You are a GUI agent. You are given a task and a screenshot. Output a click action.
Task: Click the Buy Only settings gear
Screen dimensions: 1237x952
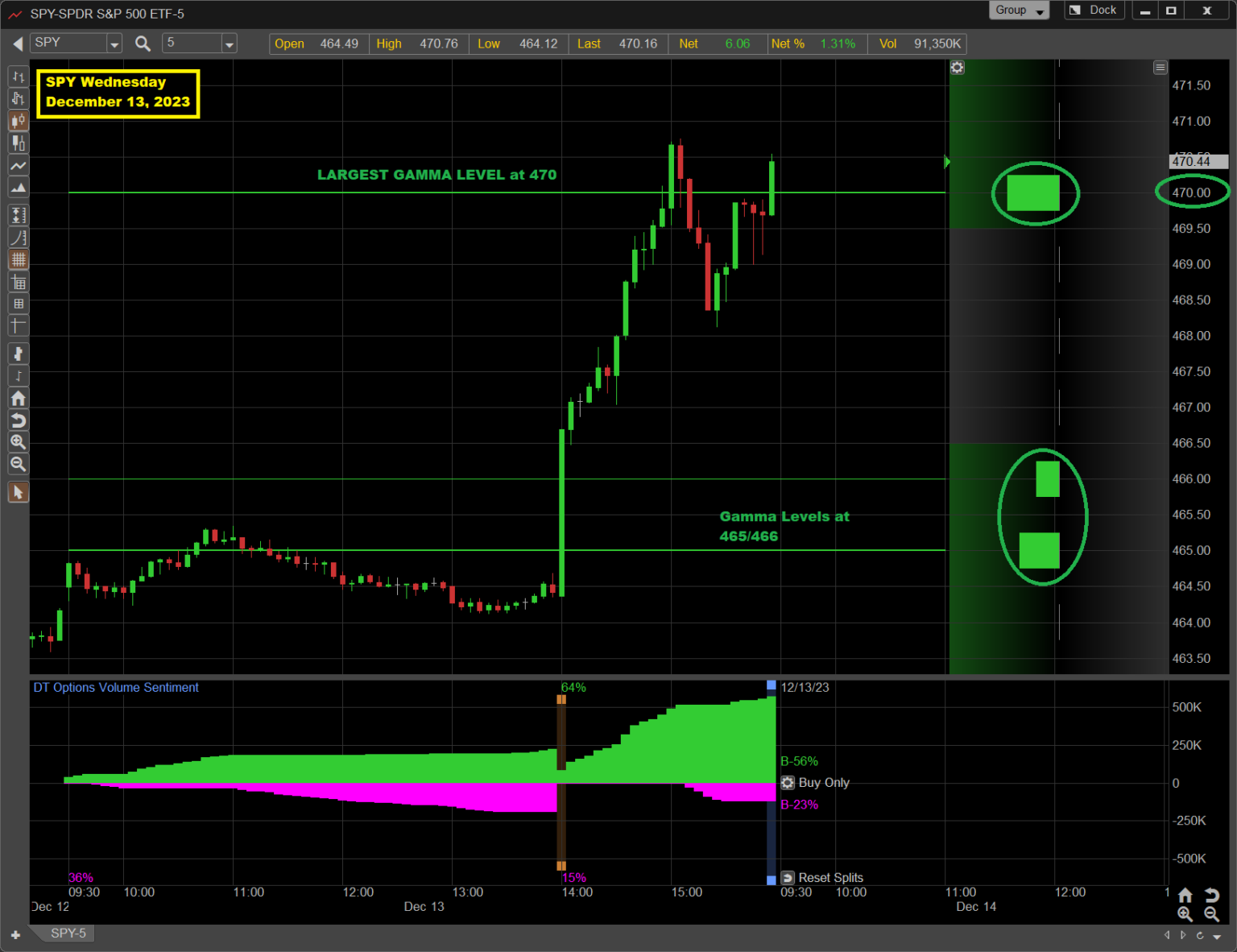coord(788,783)
